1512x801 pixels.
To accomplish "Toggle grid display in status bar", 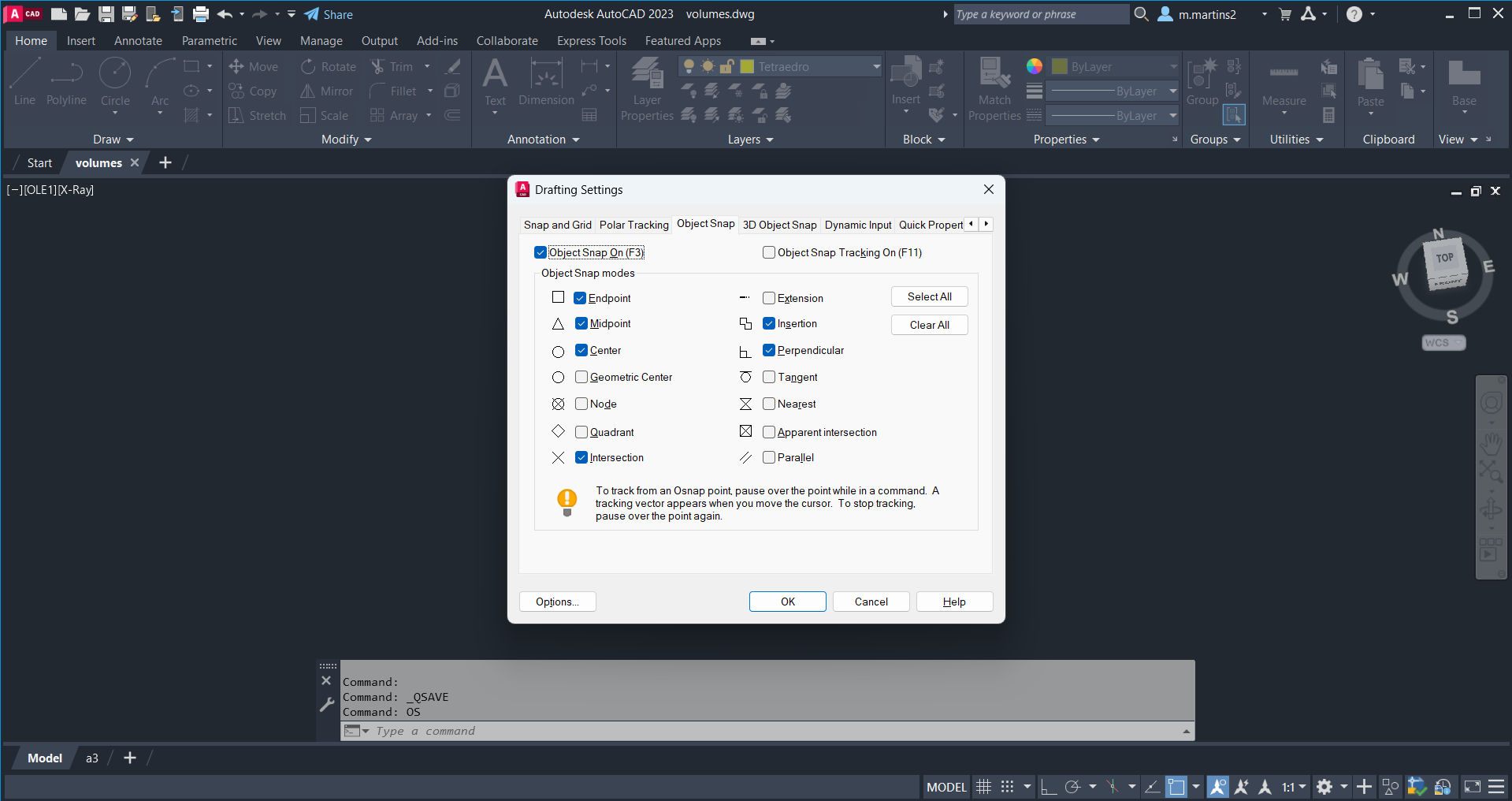I will tap(983, 787).
